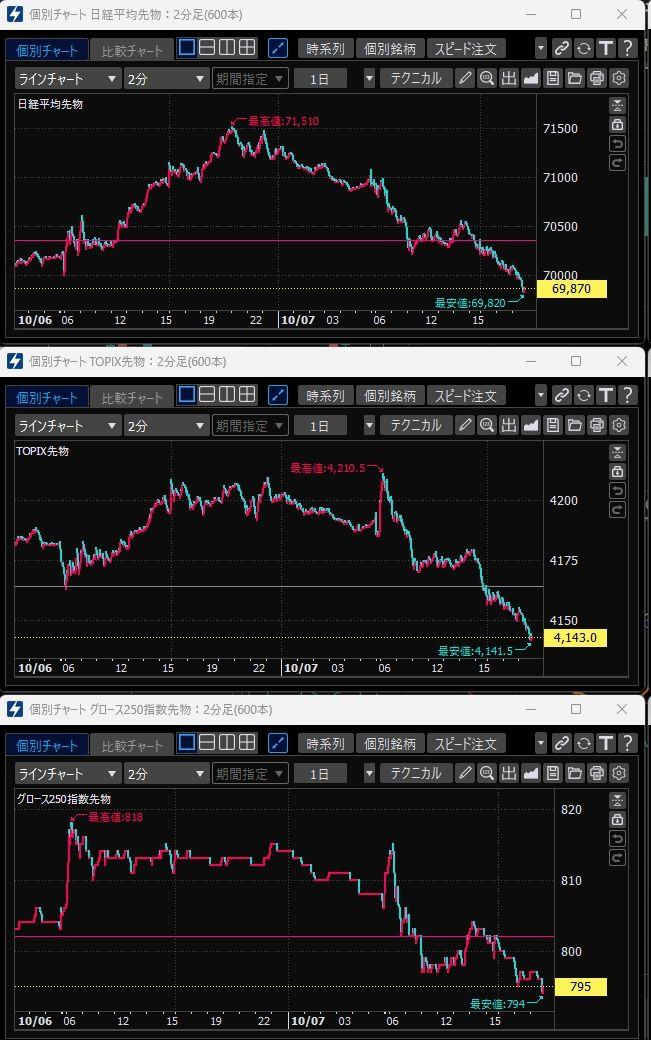Toggle the lock icon beside 日経平均先物 chart
Image resolution: width=651 pixels, height=1040 pixels.
coord(617,125)
